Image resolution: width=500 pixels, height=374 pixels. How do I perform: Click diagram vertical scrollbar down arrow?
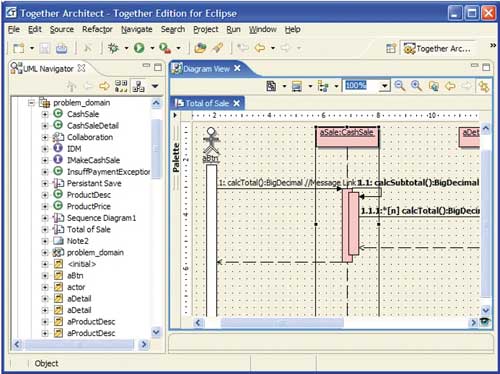486,310
